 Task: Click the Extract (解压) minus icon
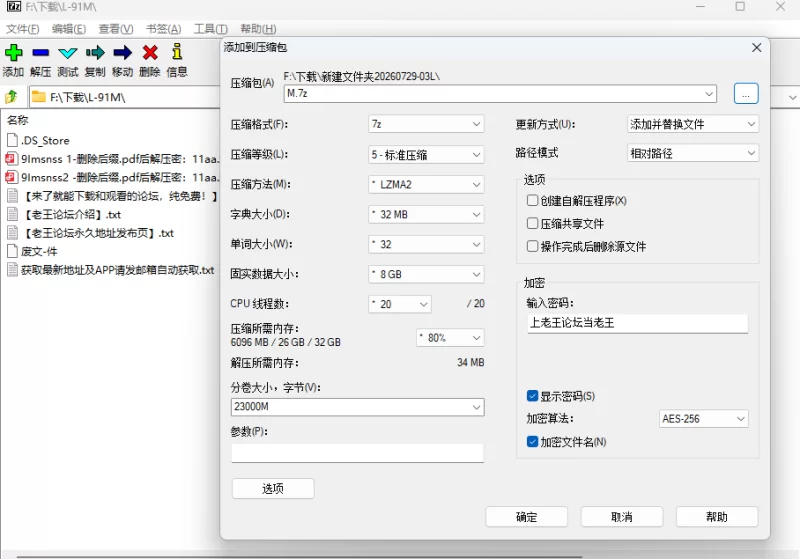[x=40, y=53]
